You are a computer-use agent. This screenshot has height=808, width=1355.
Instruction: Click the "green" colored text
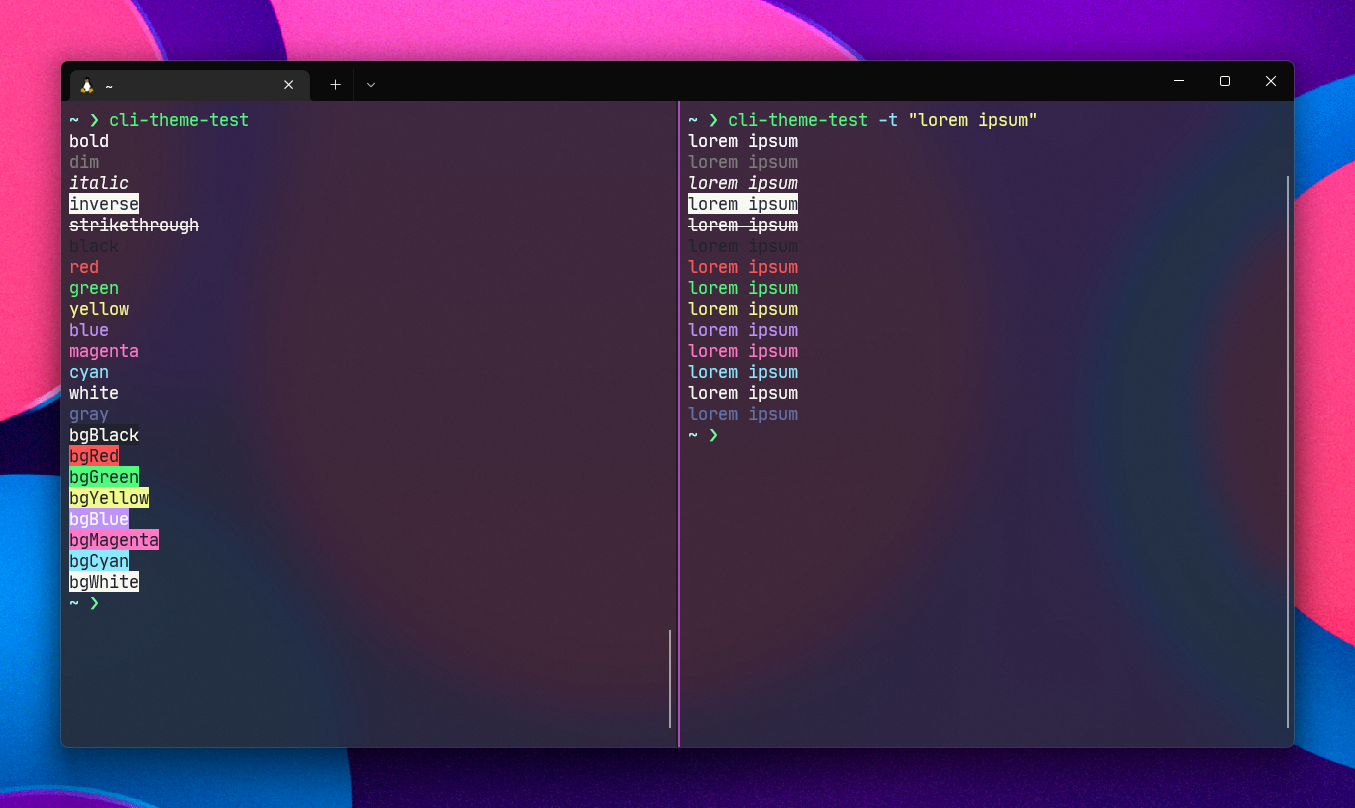pyautogui.click(x=94, y=288)
